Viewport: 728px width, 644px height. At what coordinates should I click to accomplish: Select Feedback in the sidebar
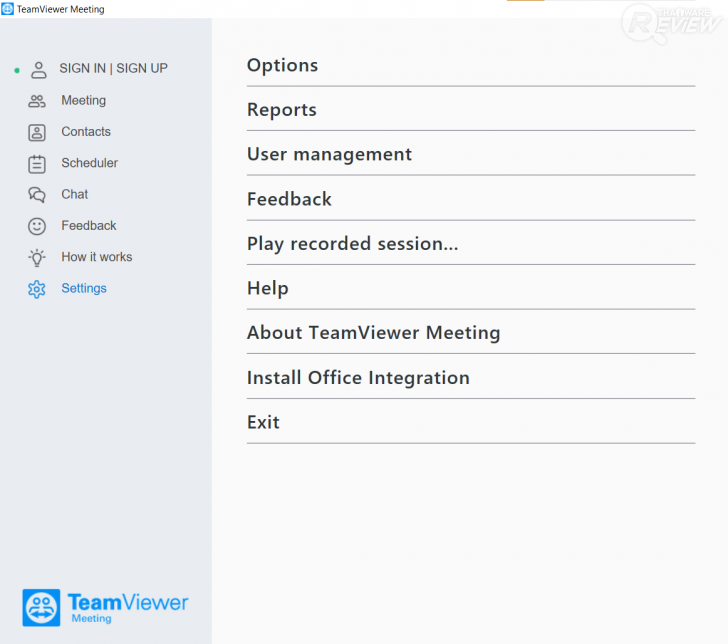tap(89, 226)
